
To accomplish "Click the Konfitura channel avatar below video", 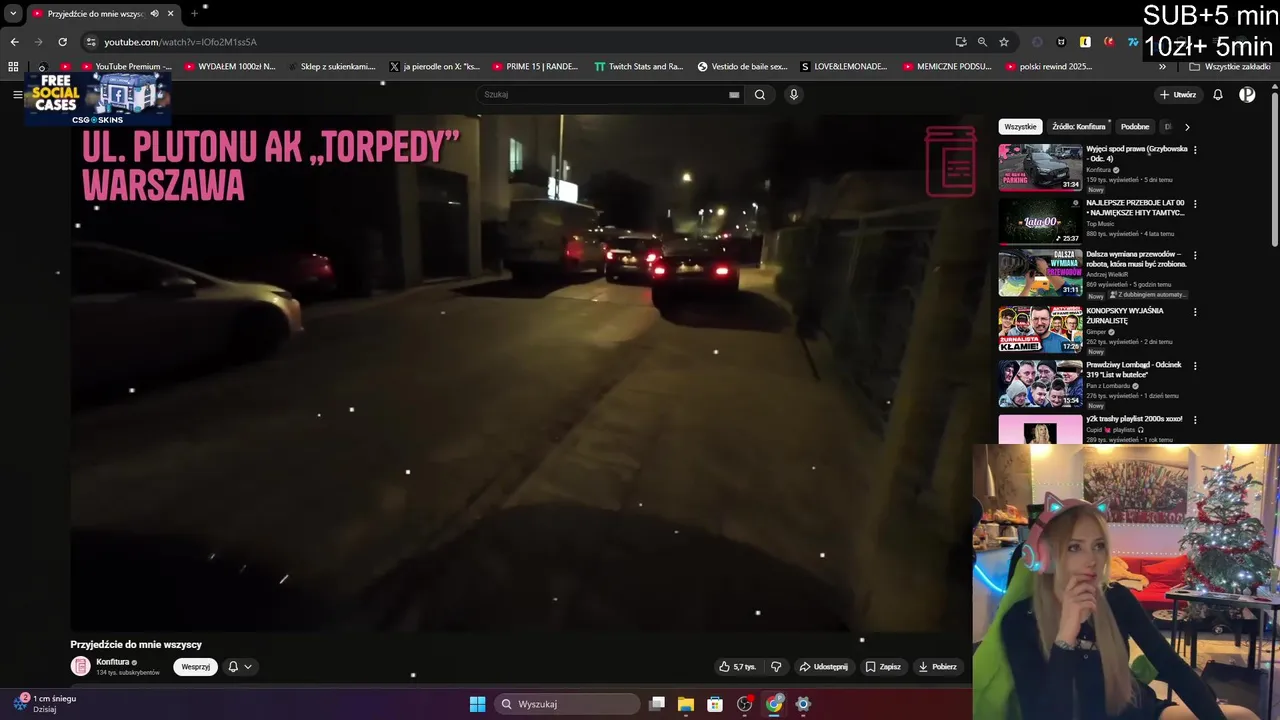I will [x=80, y=666].
